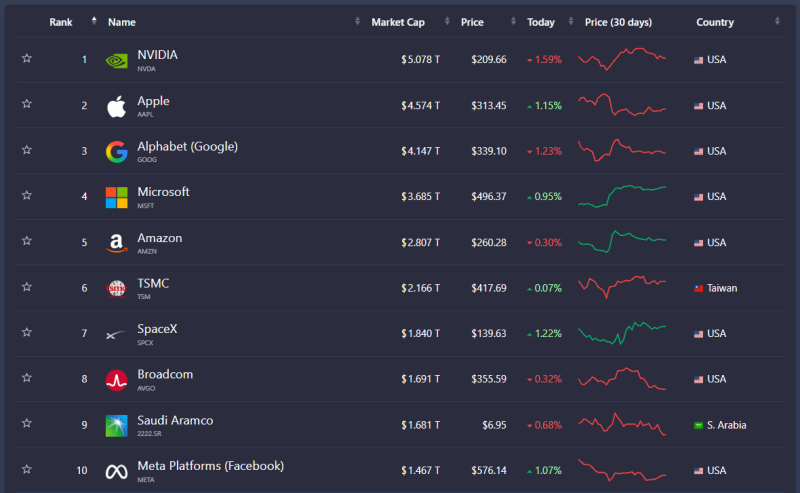
Task: Sort by Name column arrows
Action: click(357, 21)
